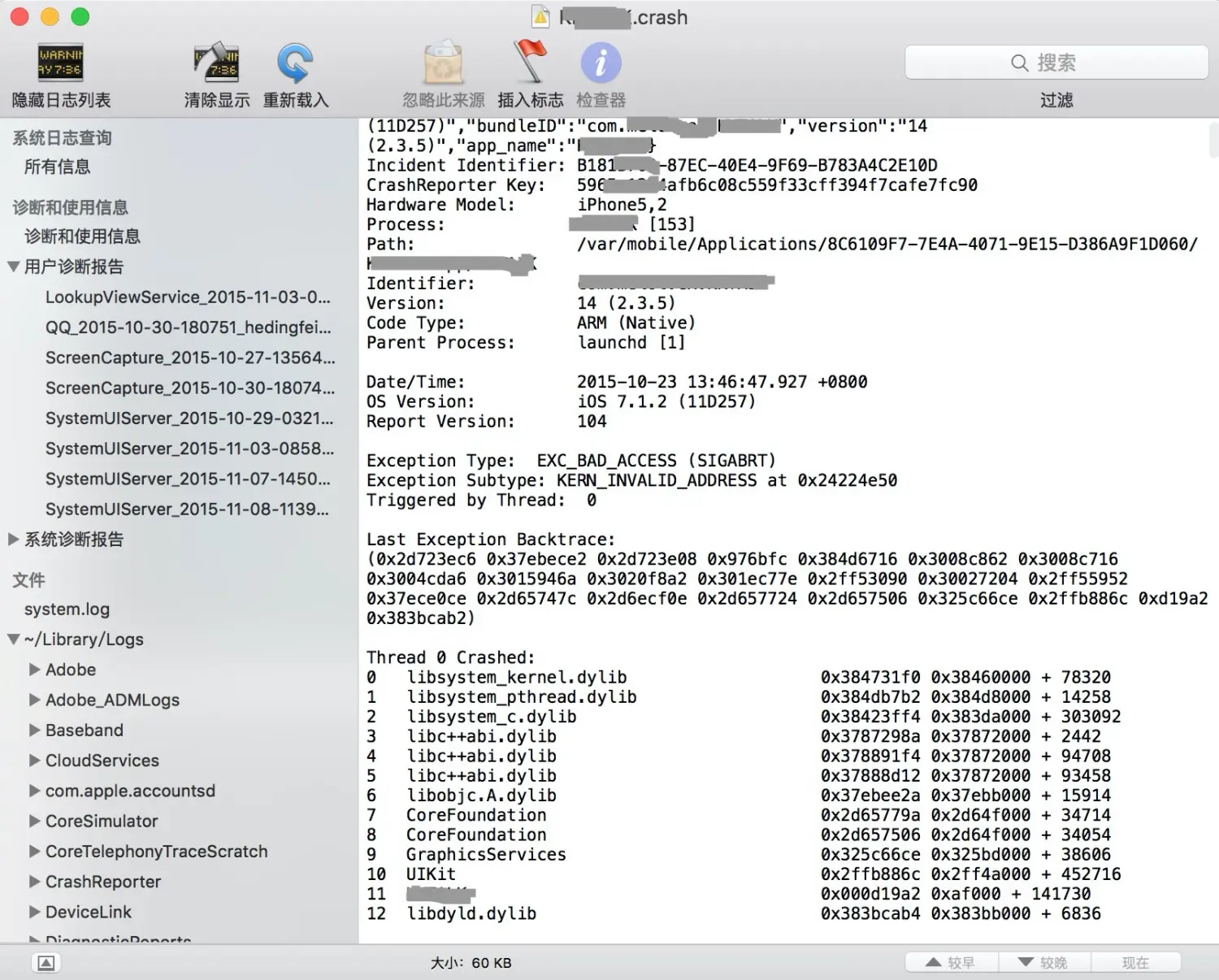Screen dimensions: 1219x980
Task: Open the ScreenCapture_2015-10-27 report
Action: (x=189, y=358)
